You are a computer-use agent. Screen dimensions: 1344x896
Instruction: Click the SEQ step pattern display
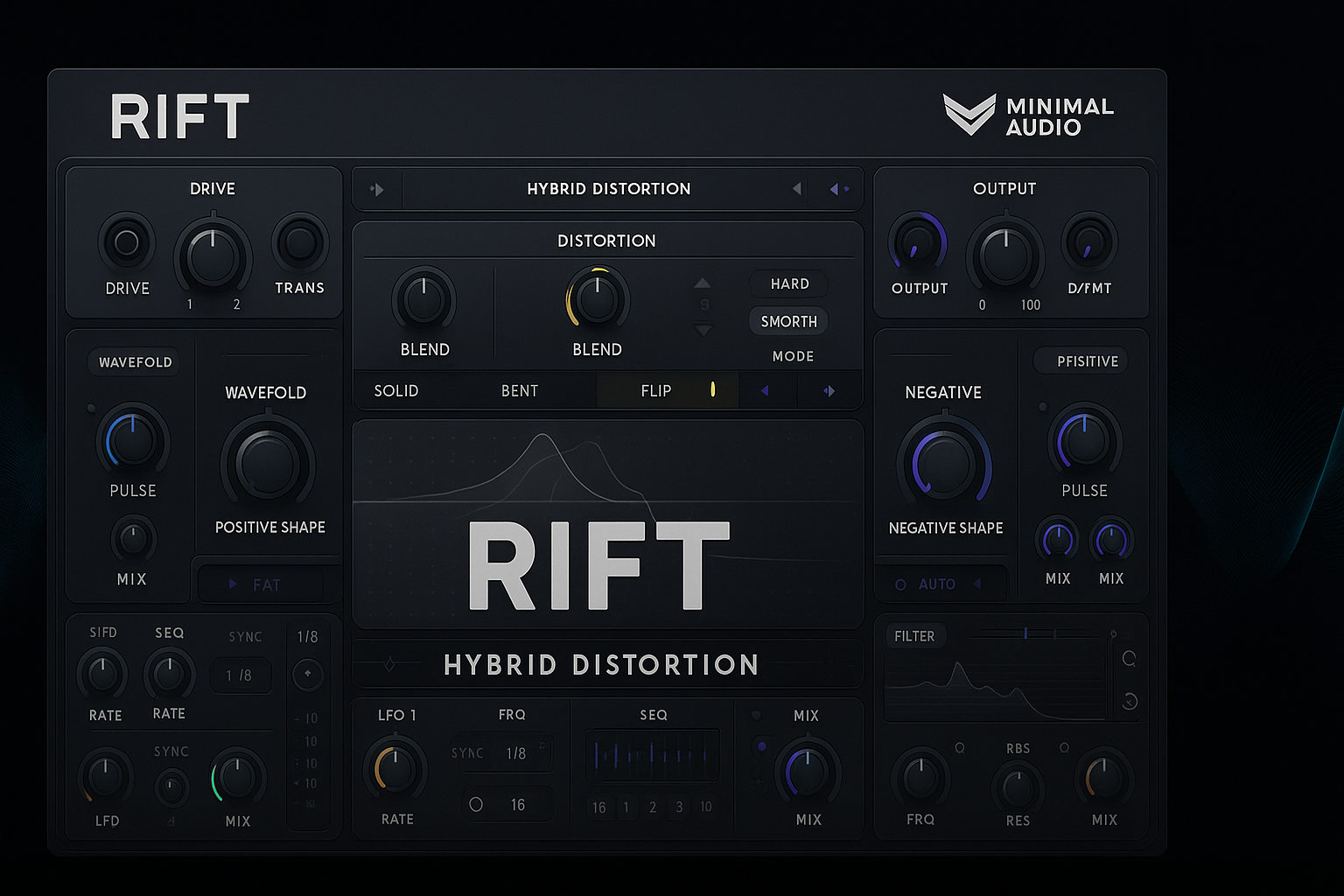pos(653,755)
